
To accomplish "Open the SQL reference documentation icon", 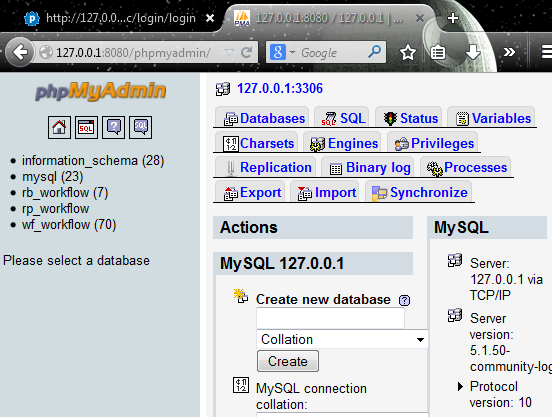I will tap(140, 127).
